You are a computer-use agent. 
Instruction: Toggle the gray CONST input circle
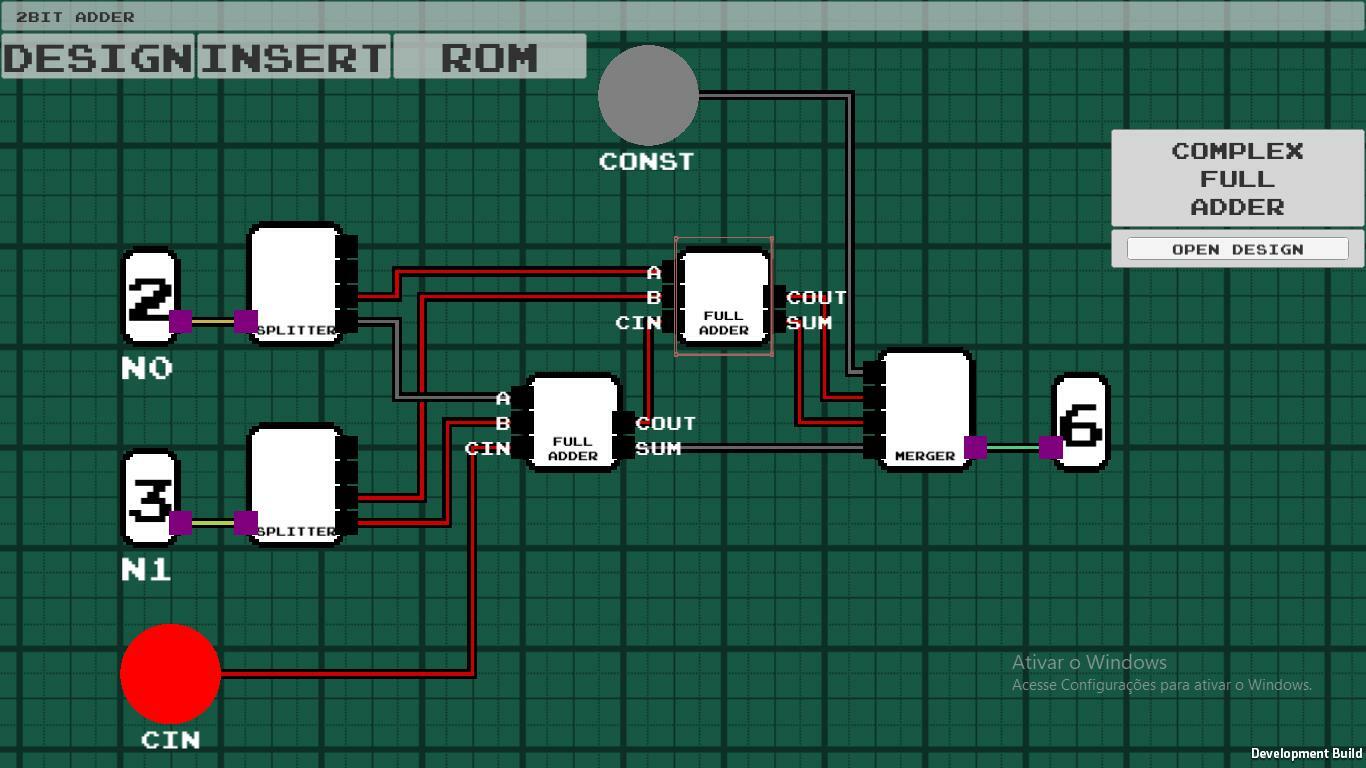tap(648, 95)
